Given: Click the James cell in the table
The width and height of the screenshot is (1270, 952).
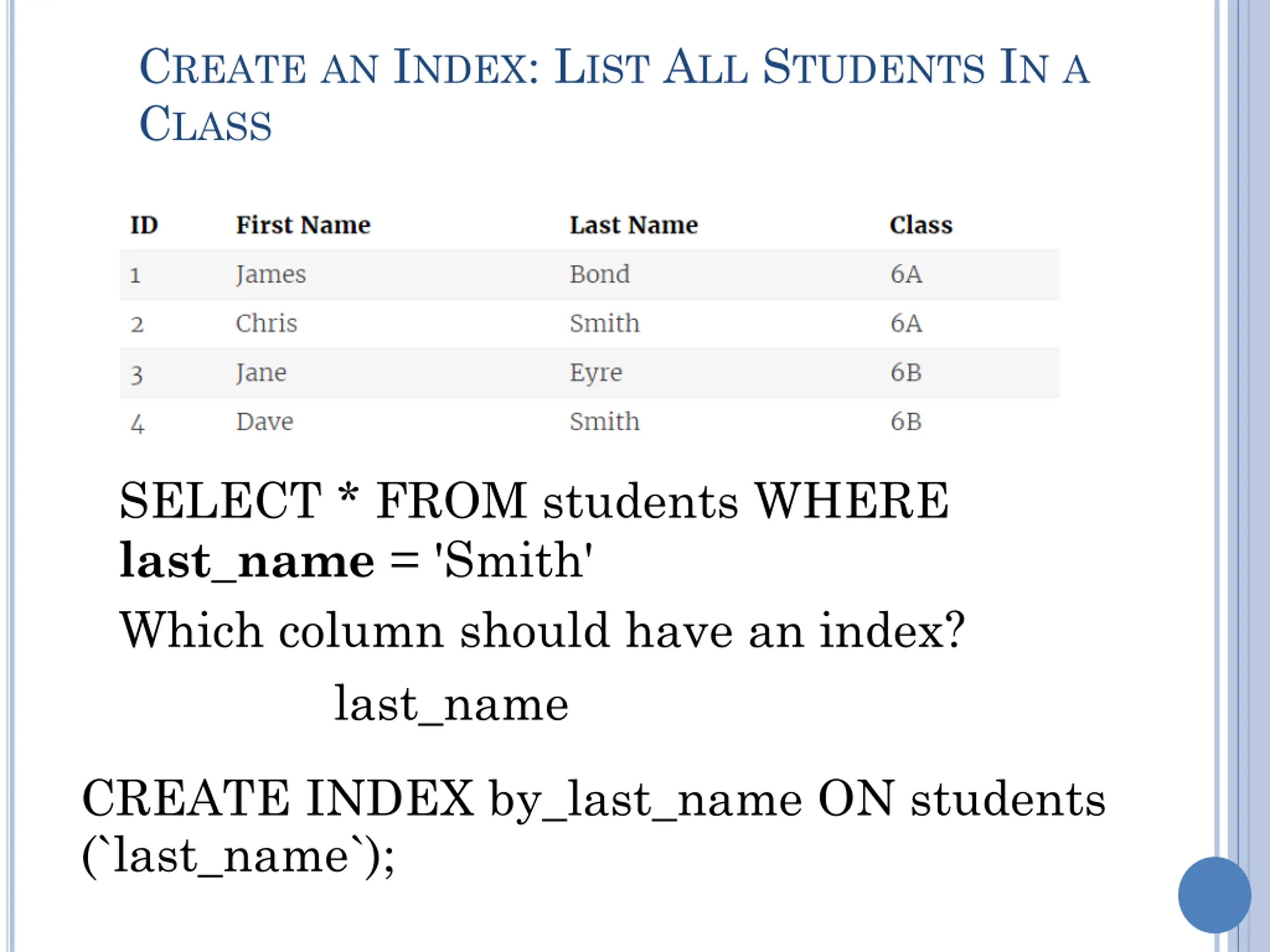Looking at the screenshot, I should tap(271, 275).
